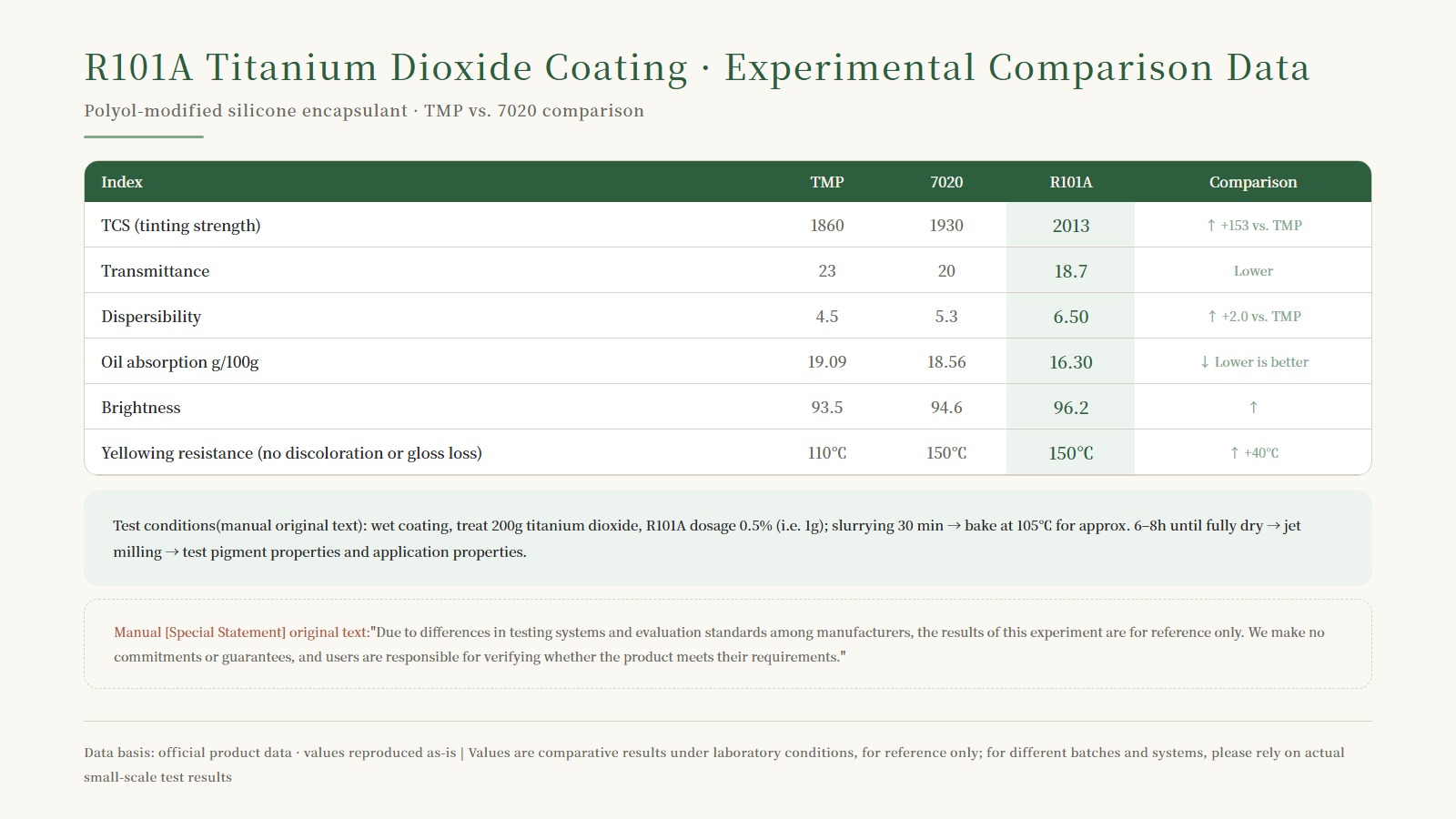Click the 7020 brightness value 94.6
This screenshot has width=1456, height=819.
[x=946, y=408]
